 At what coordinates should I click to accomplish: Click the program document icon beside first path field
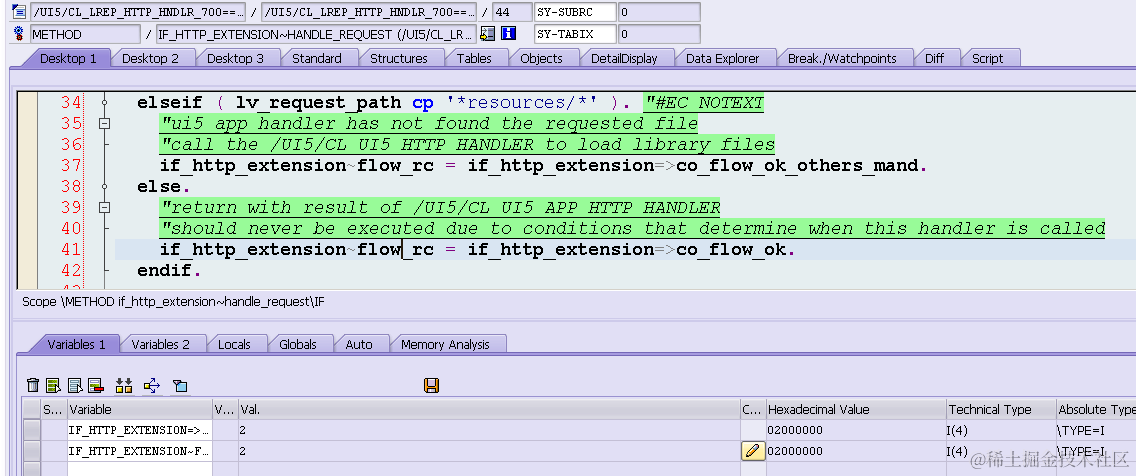(20, 12)
